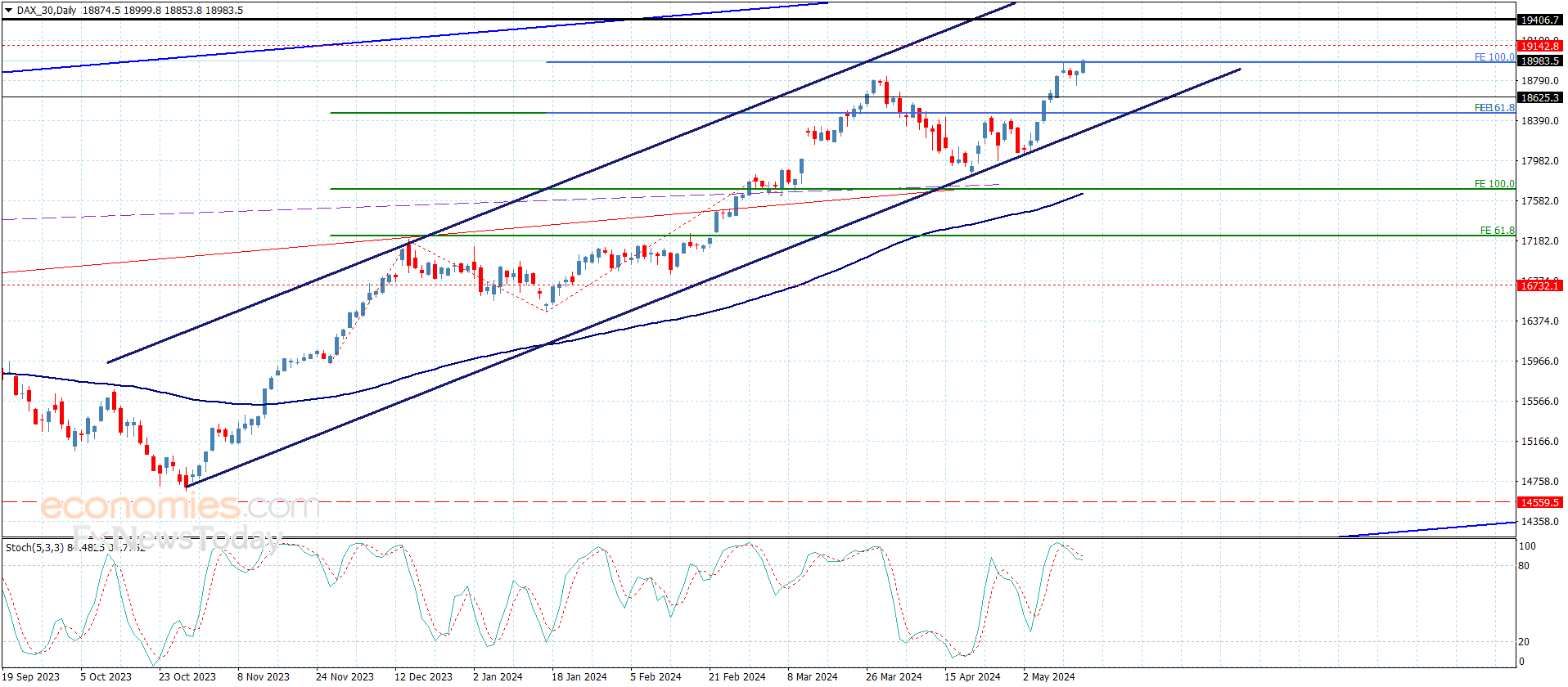Click the 17582.0 axis price value
This screenshot has width=1568, height=687.
[1539, 201]
